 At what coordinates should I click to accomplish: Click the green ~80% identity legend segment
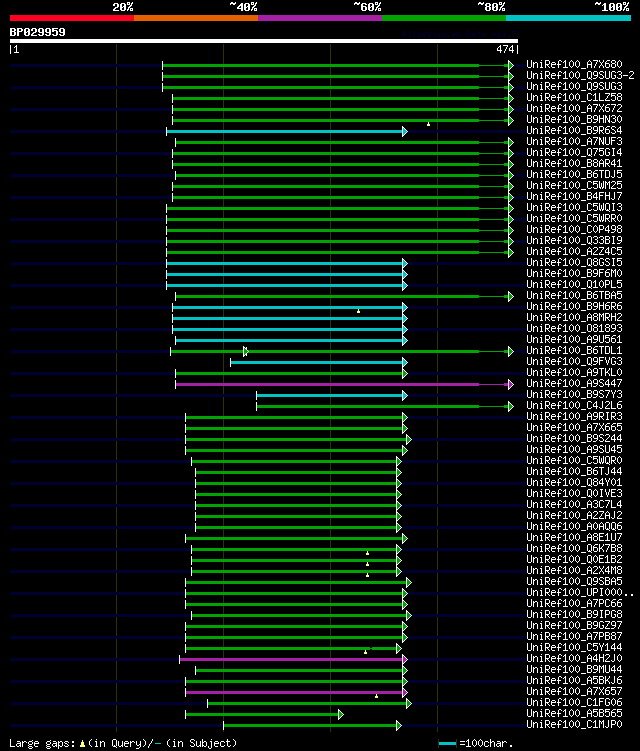[x=444, y=18]
